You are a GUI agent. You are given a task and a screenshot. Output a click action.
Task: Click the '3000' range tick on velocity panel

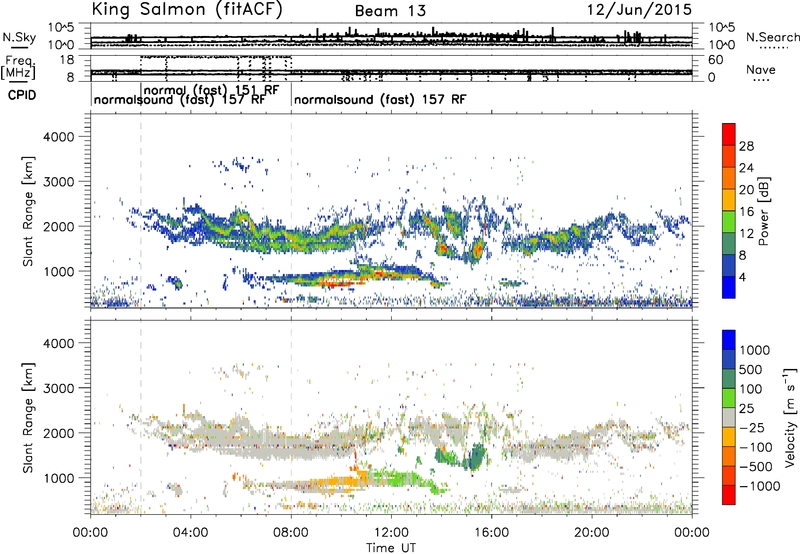(58, 388)
